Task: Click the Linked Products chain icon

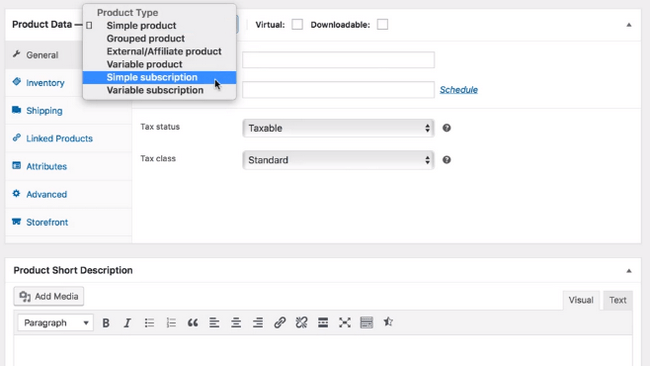Action: [17, 138]
